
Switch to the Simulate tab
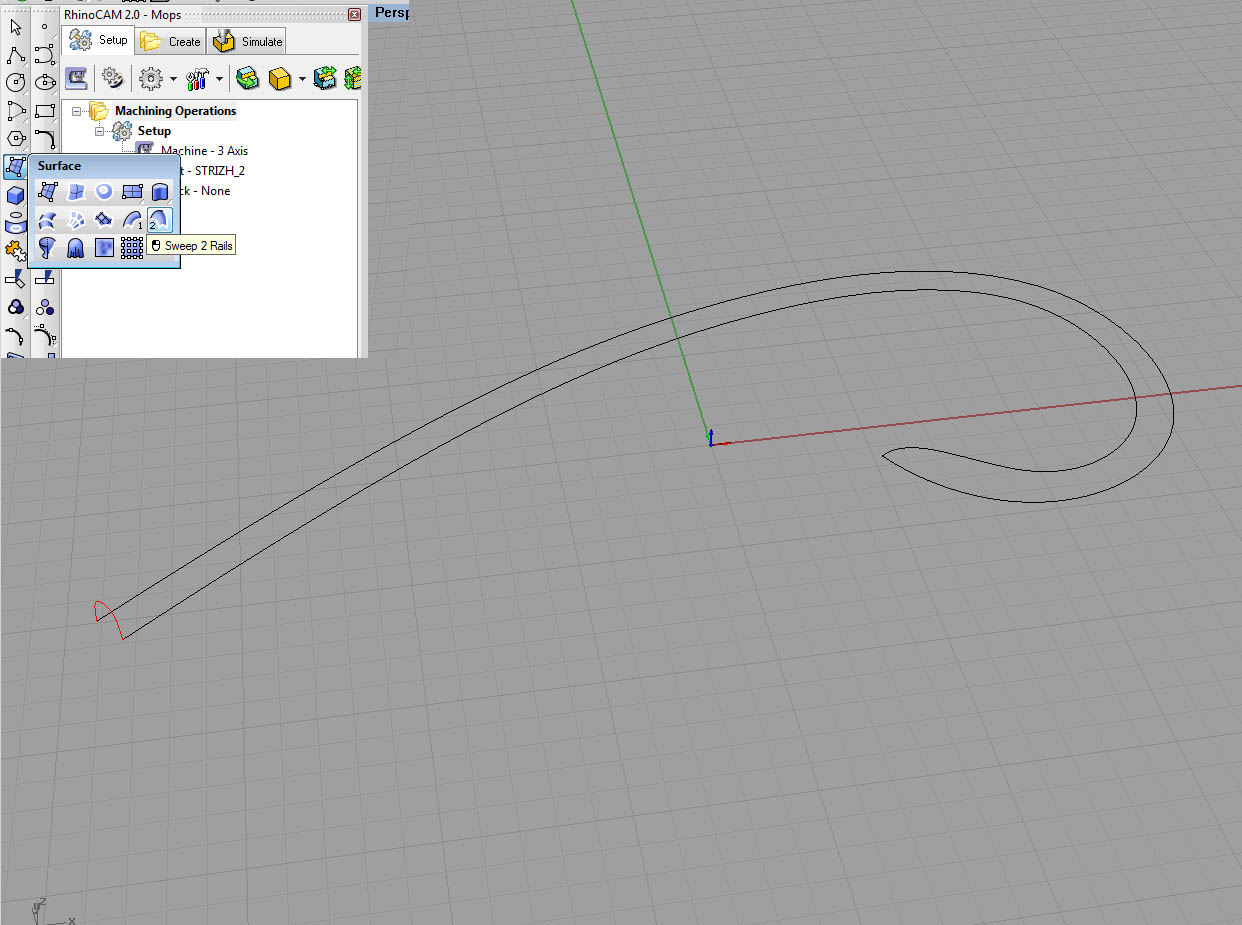point(250,41)
